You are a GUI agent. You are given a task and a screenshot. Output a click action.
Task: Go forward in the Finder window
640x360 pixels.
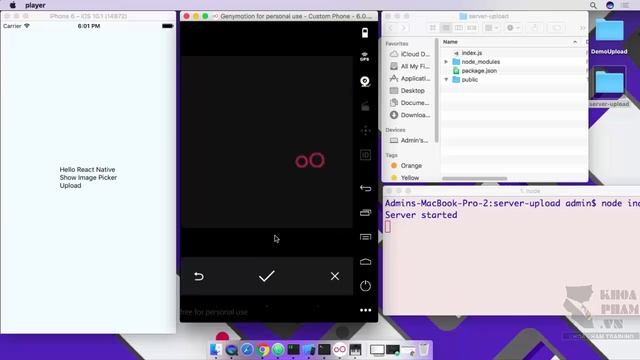click(x=403, y=28)
